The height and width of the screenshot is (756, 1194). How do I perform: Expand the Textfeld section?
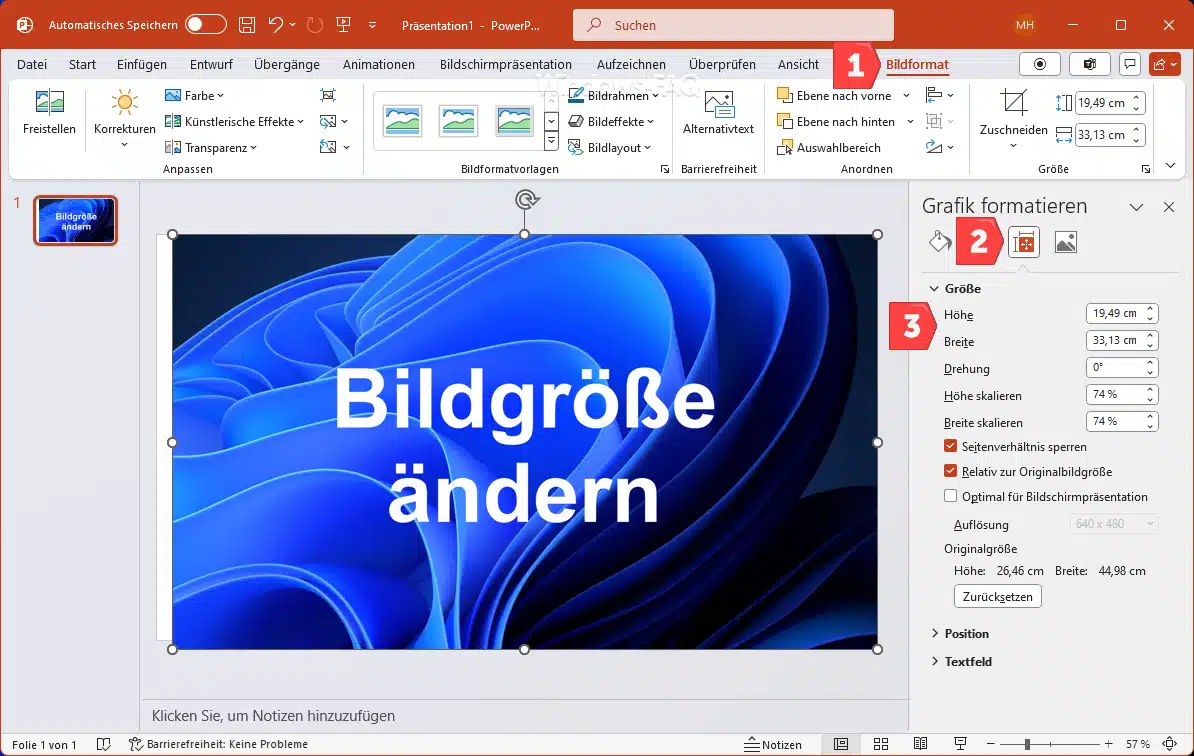pyautogui.click(x=968, y=662)
